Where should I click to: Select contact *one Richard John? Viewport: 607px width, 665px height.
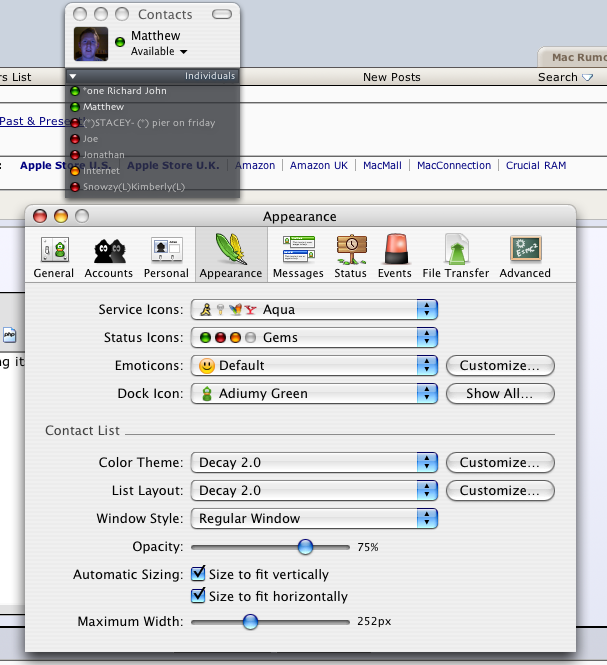click(x=153, y=91)
